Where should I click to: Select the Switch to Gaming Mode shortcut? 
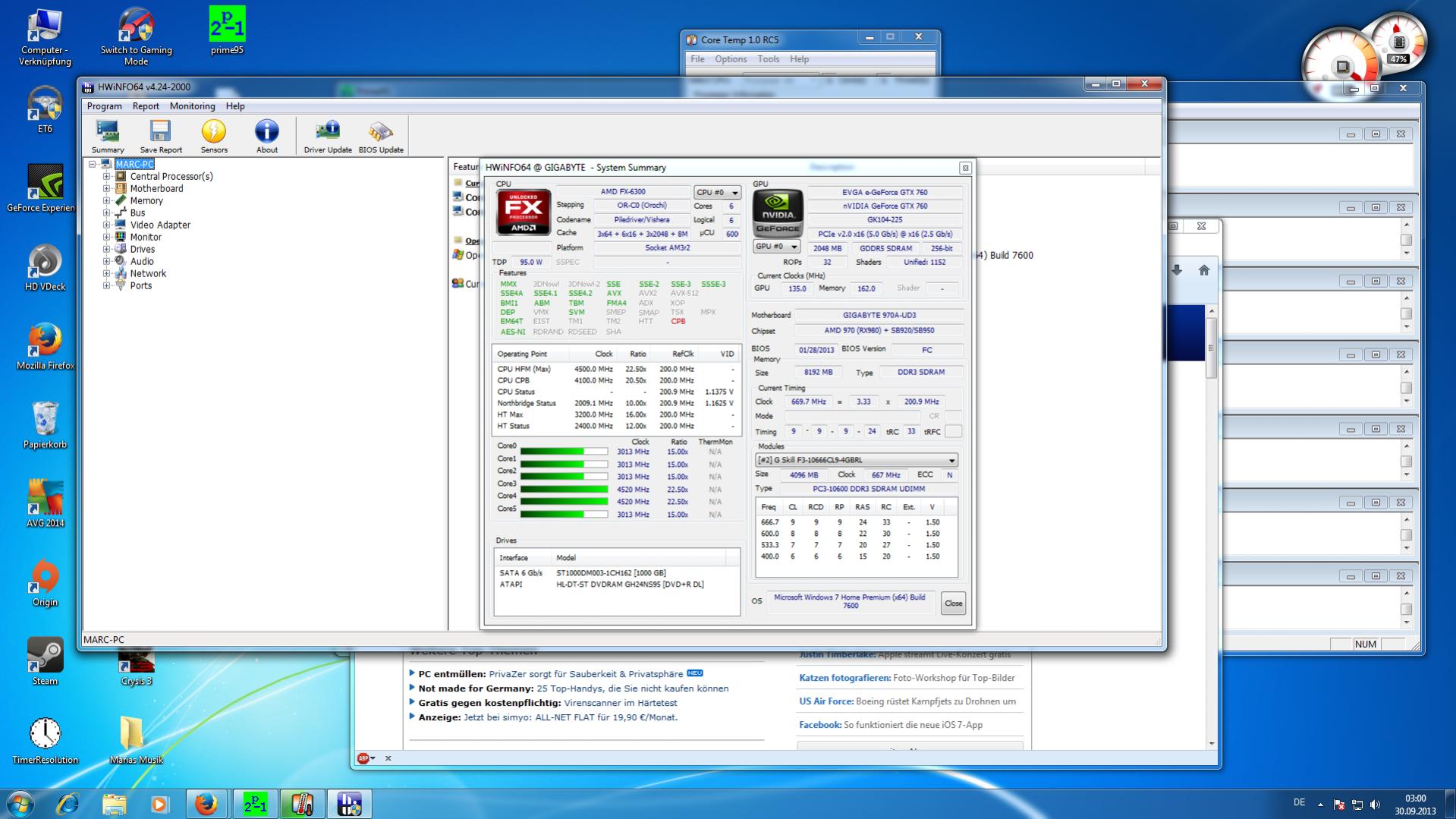pos(137,36)
